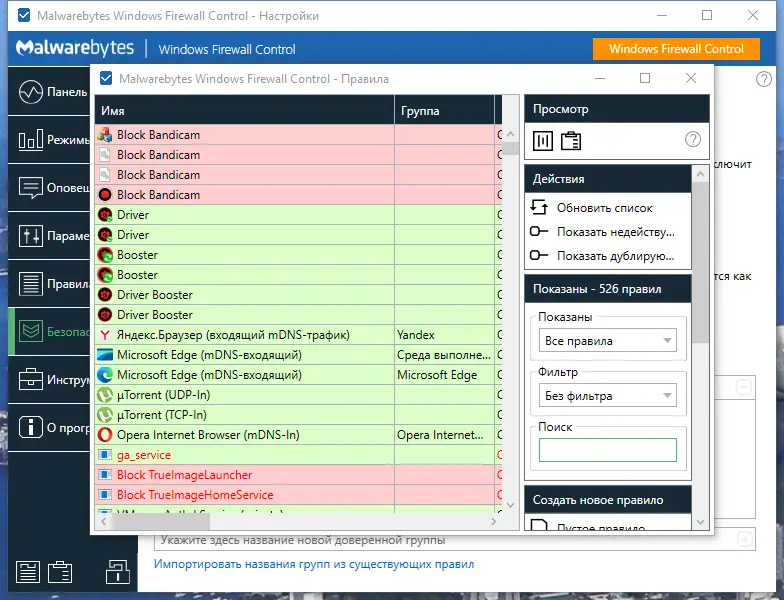Sort by Имя column header
The height and width of the screenshot is (600, 784).
244,110
